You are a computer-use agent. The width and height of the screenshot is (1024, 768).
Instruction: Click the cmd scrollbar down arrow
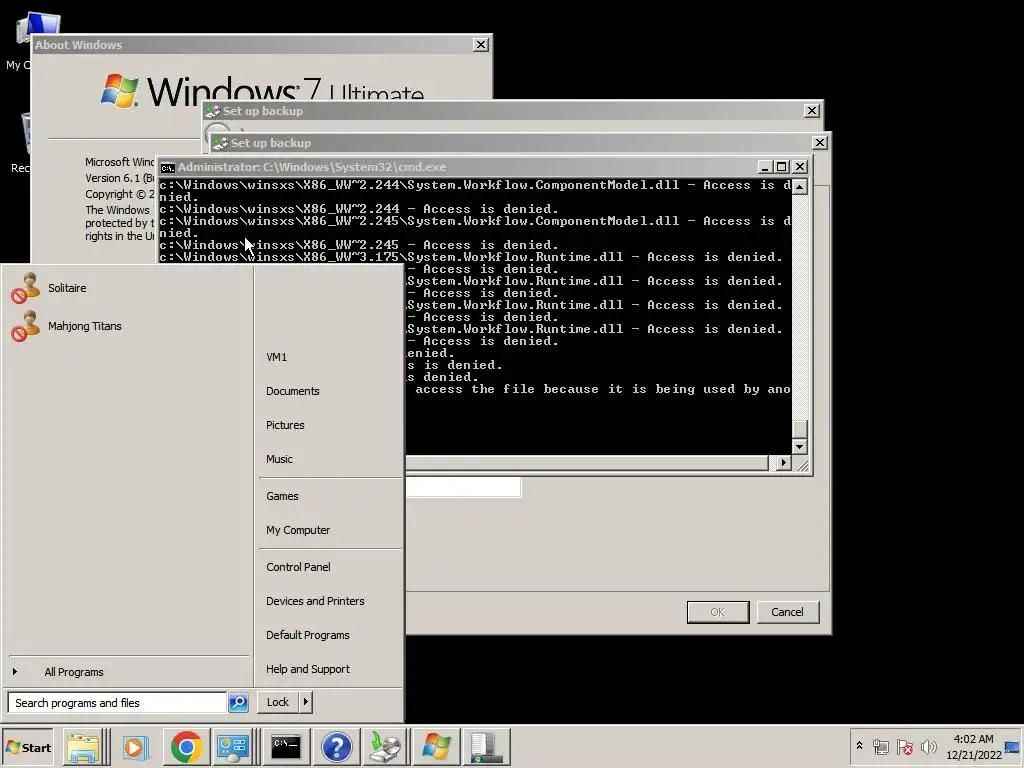pyautogui.click(x=800, y=447)
